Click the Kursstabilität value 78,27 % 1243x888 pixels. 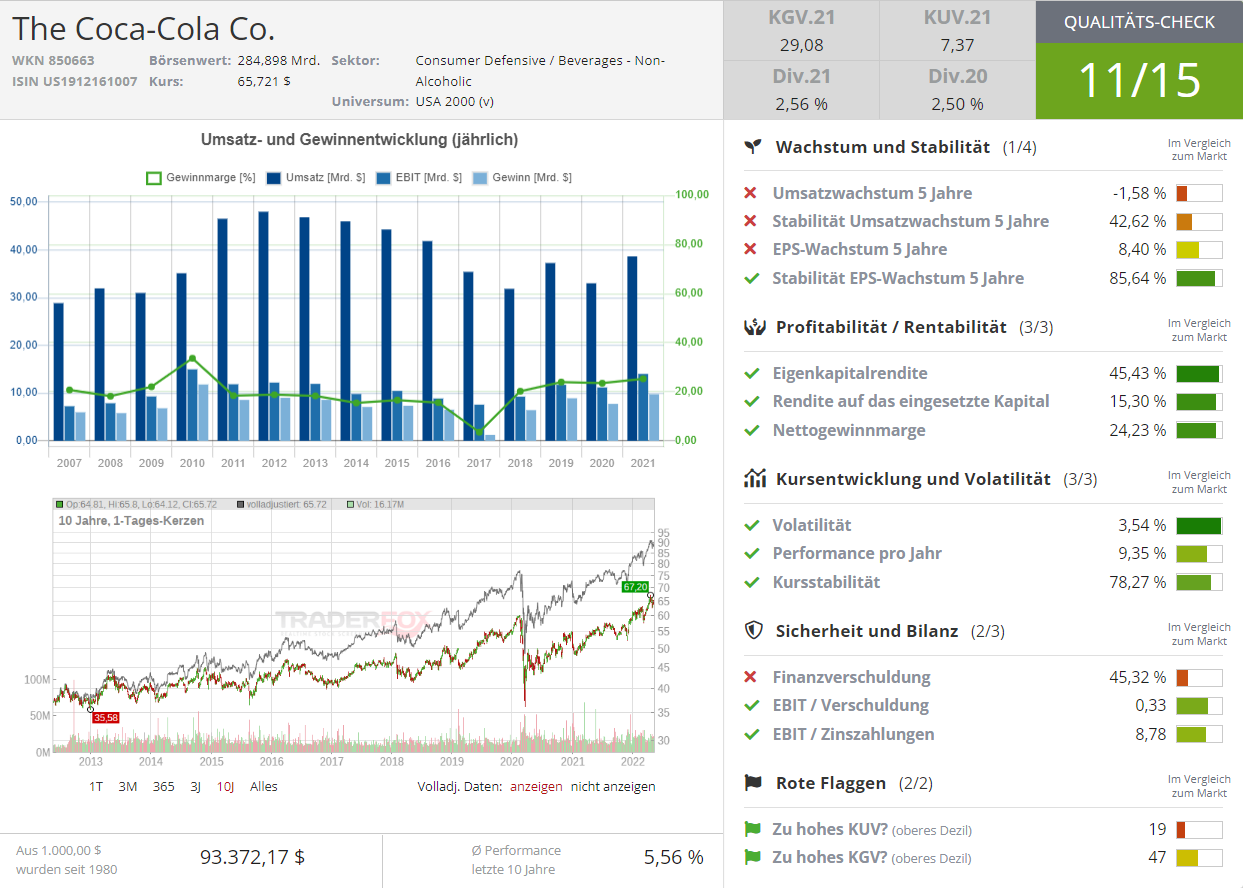point(1138,582)
